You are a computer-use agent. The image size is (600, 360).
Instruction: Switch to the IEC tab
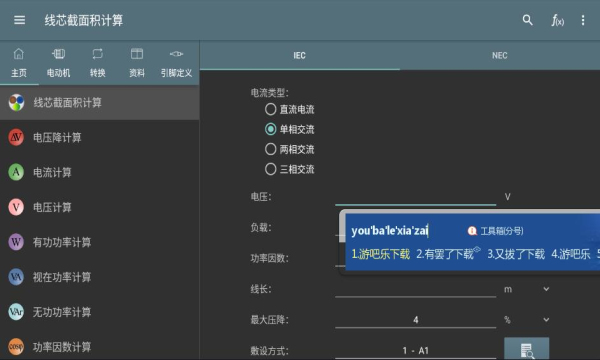coord(300,55)
